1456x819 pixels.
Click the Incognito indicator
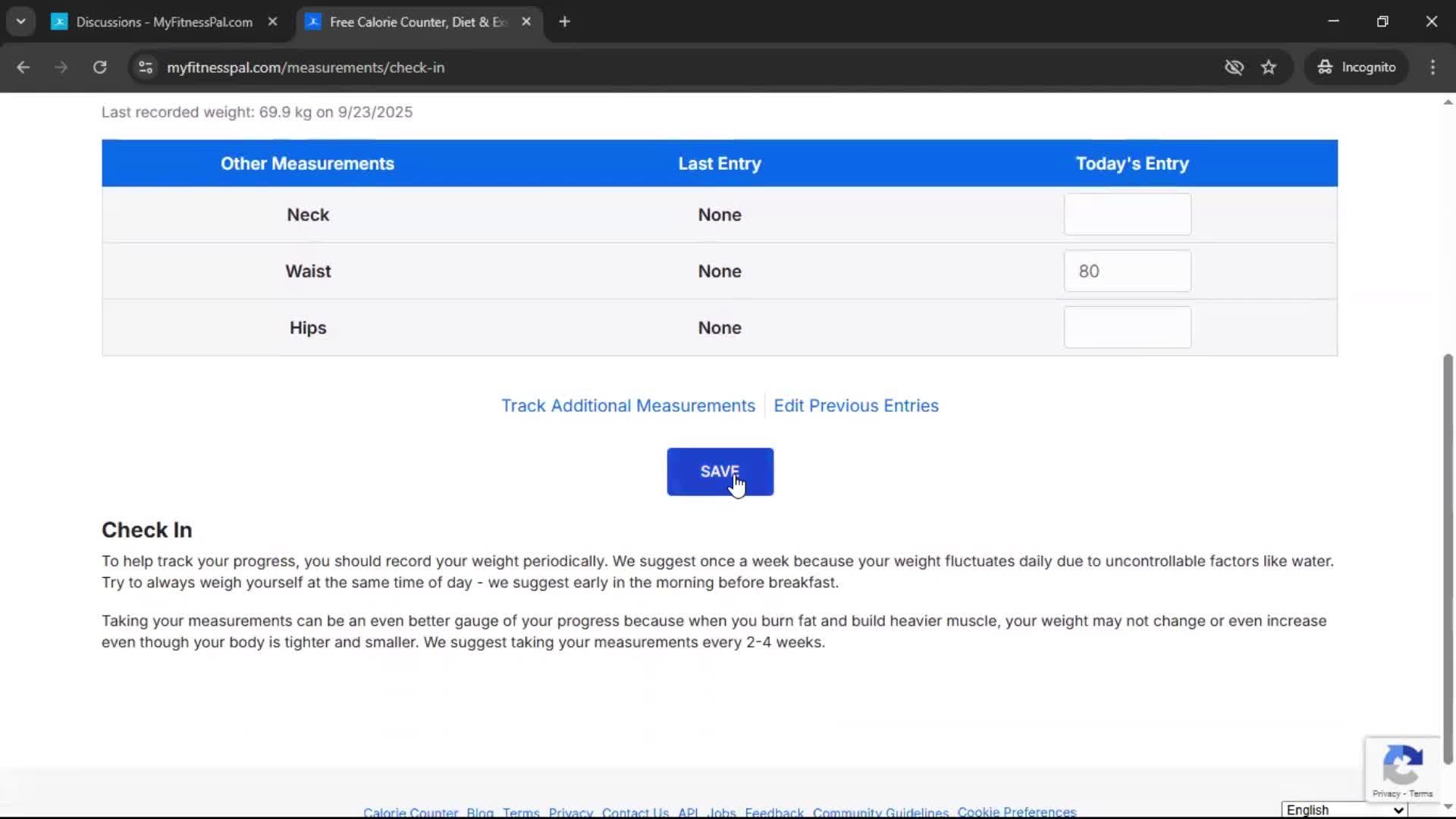point(1357,67)
